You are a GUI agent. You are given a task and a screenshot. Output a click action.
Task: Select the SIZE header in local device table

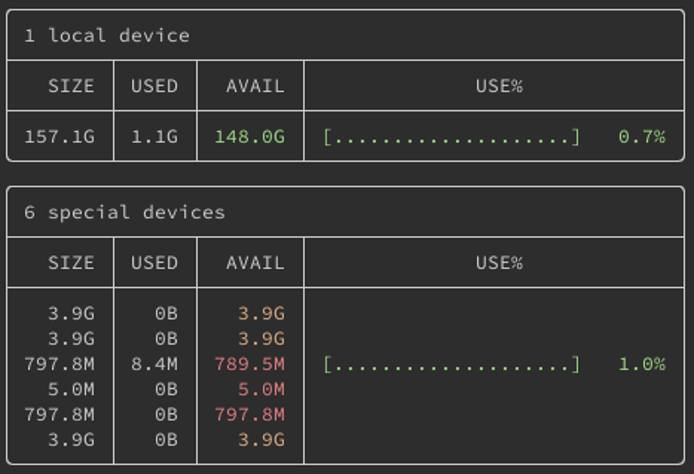[71, 86]
